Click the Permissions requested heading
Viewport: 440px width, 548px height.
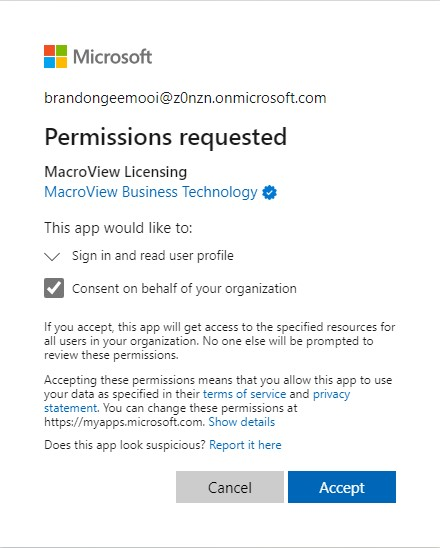click(166, 137)
